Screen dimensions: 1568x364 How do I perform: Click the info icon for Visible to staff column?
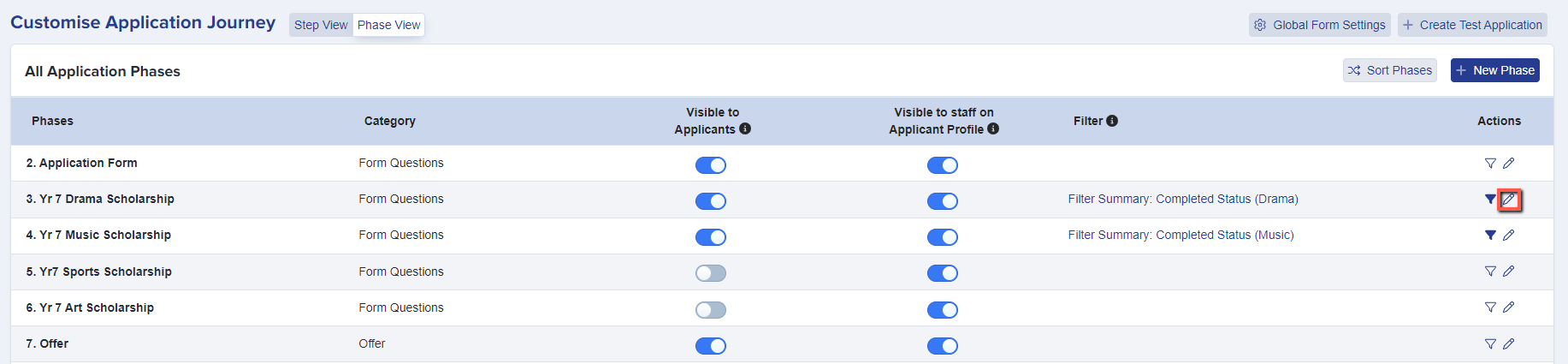click(993, 128)
